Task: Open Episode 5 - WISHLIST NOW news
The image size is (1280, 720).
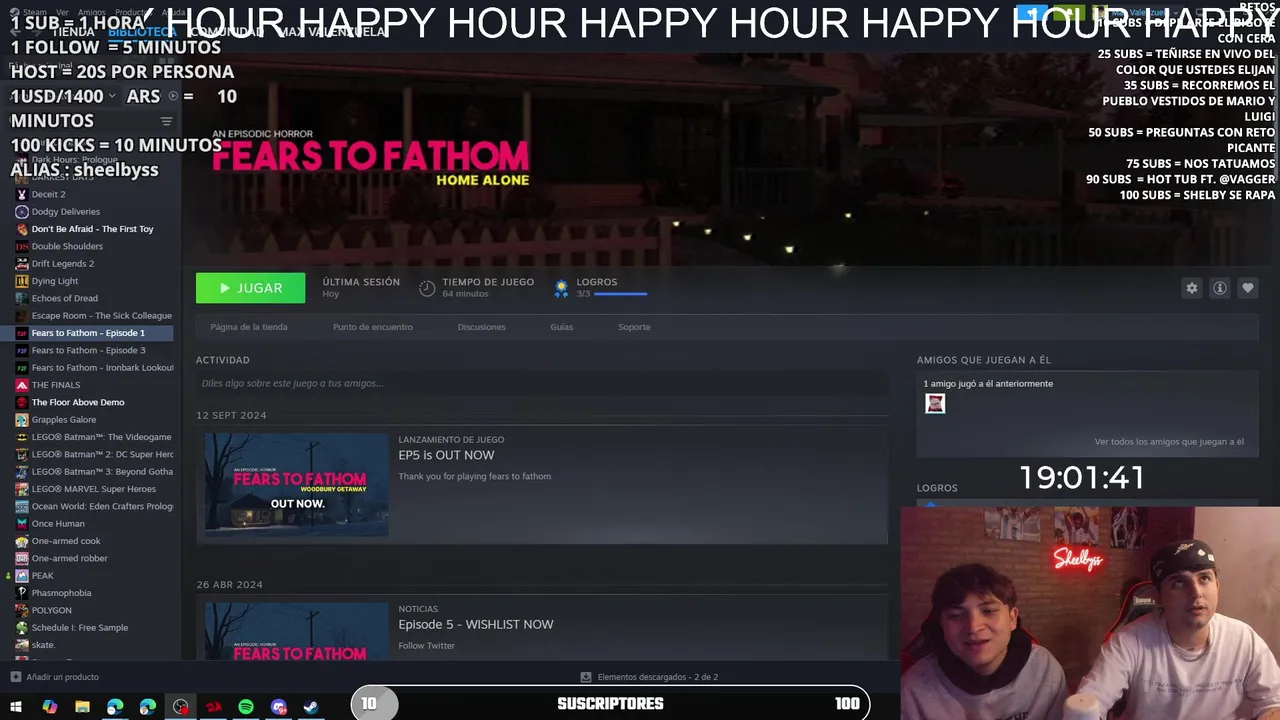Action: pyautogui.click(x=476, y=624)
